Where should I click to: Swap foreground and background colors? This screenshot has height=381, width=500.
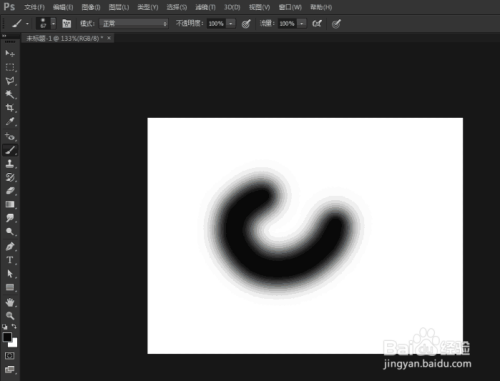click(x=14, y=327)
